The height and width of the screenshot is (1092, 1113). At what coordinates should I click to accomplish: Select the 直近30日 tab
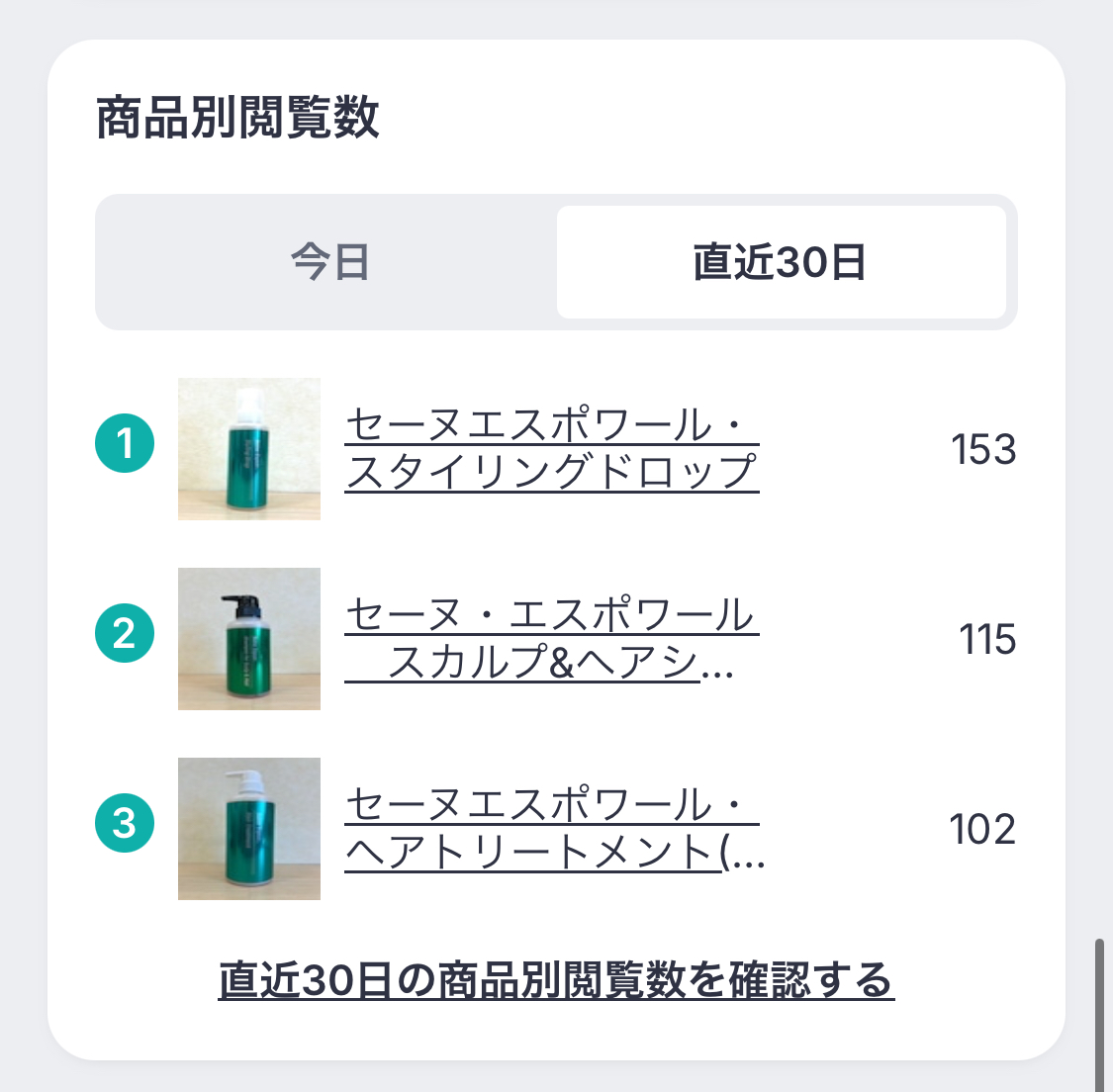coord(781,263)
